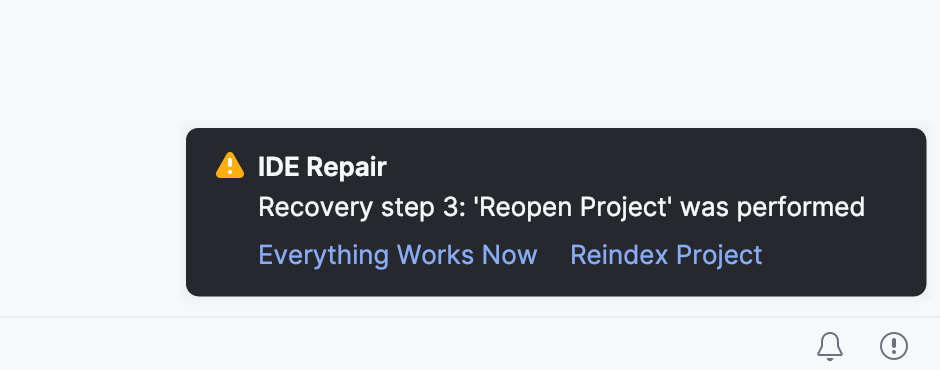Screen dimensions: 940x370
Task: Click the Everything Works Now link
Action: [x=397, y=255]
